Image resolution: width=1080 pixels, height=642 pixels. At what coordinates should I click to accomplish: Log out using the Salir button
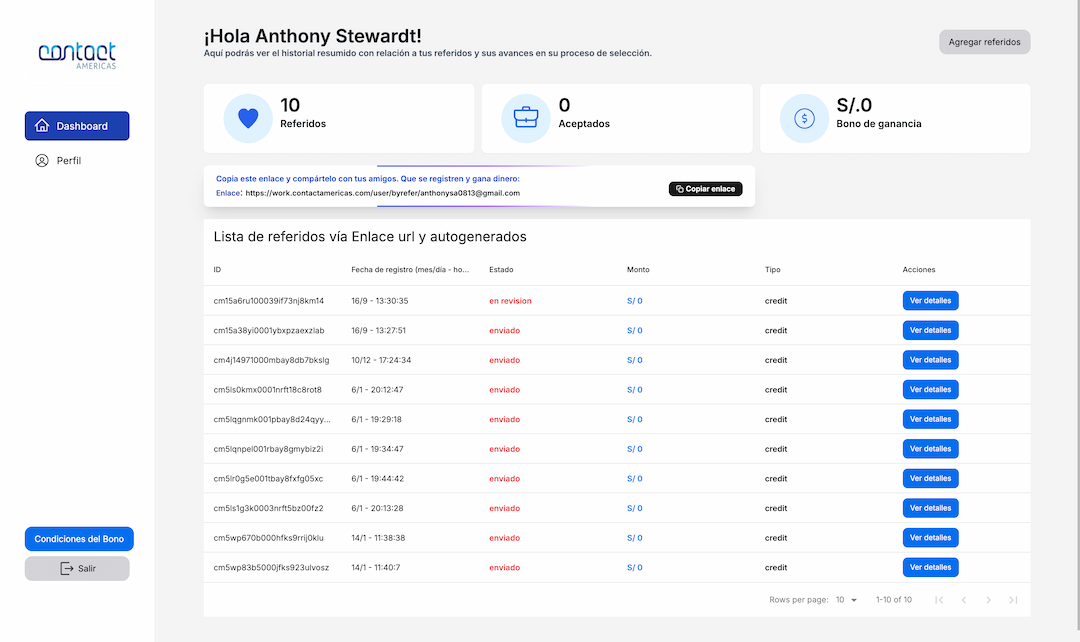[77, 568]
